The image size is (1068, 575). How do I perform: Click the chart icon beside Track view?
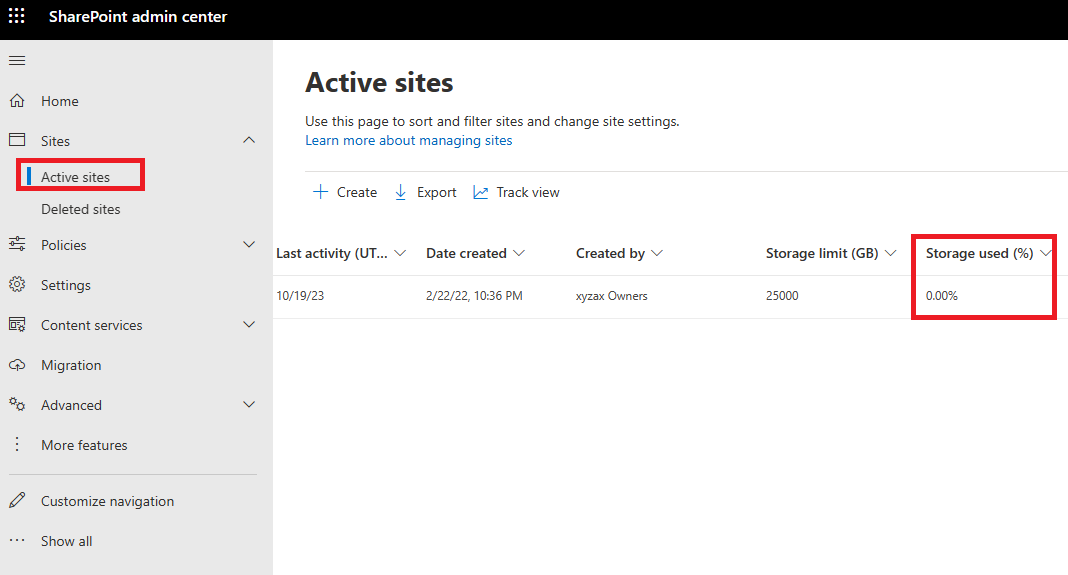tap(481, 192)
